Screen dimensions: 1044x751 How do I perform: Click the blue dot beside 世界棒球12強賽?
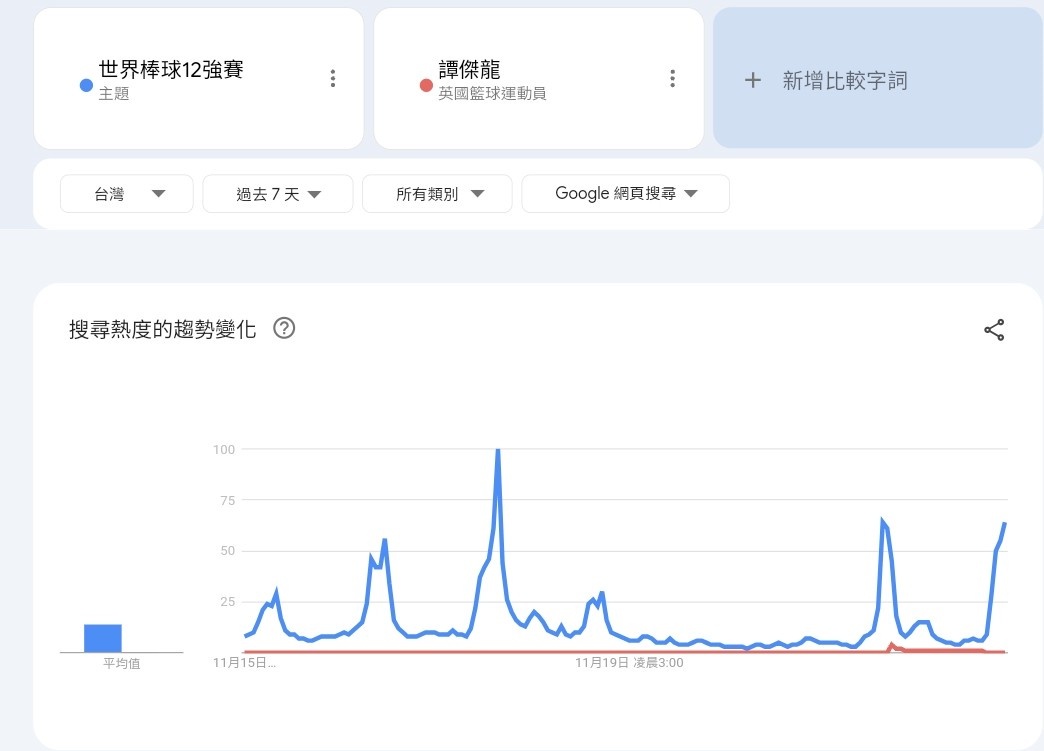pos(86,85)
